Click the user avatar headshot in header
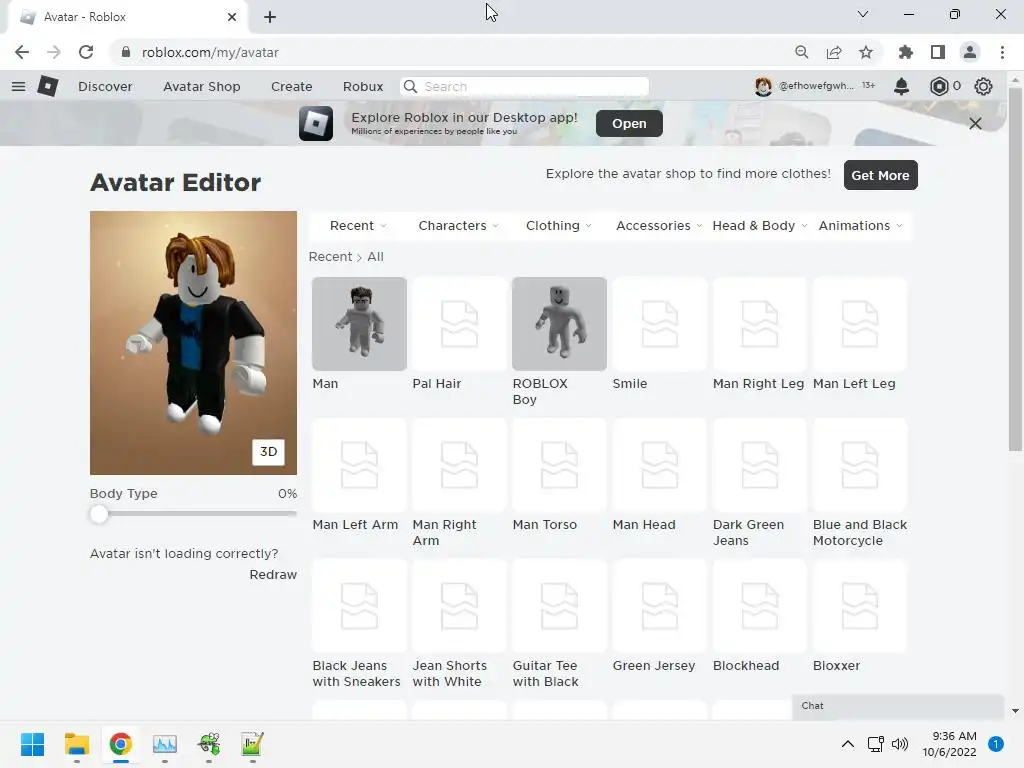Image resolution: width=1024 pixels, height=768 pixels. pyautogui.click(x=763, y=86)
